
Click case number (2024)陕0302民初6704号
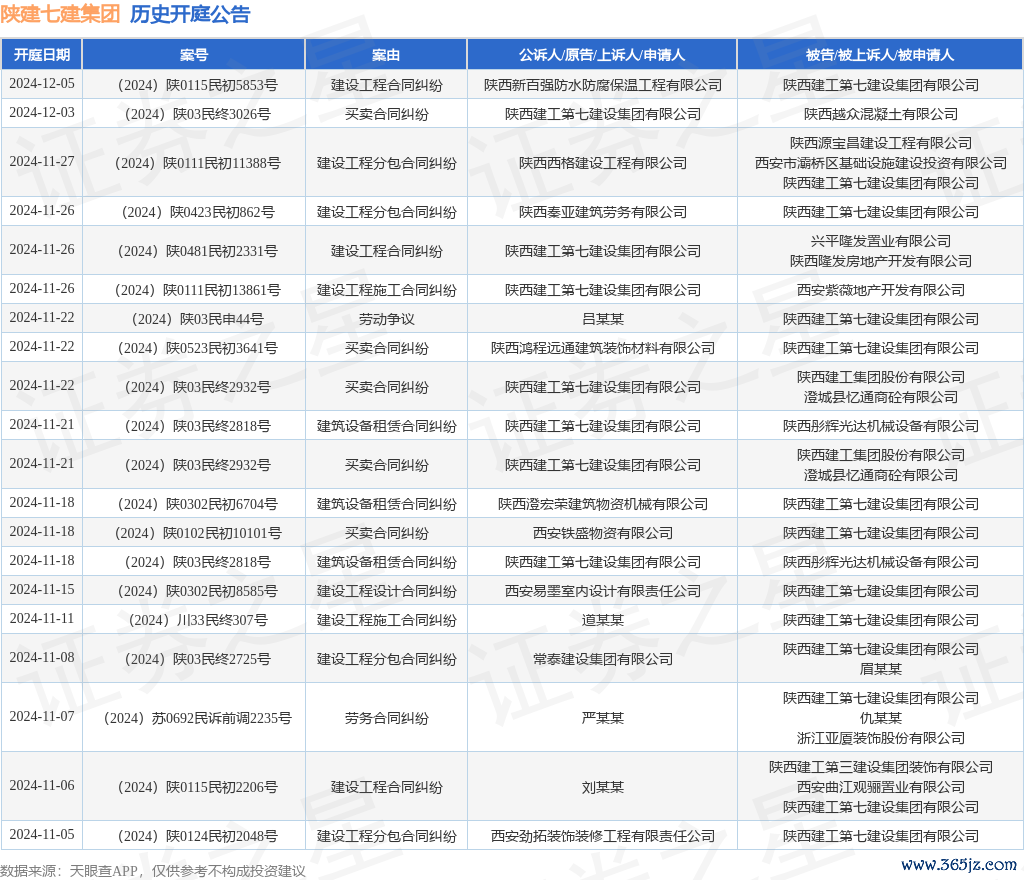[x=197, y=505]
